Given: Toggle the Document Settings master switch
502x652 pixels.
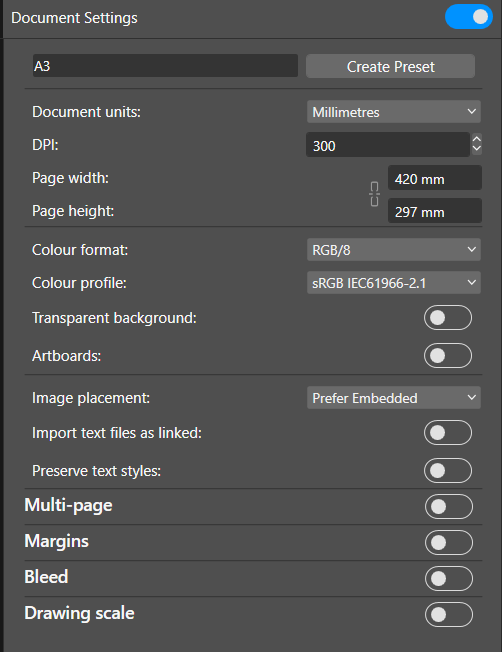Looking at the screenshot, I should pyautogui.click(x=469, y=17).
